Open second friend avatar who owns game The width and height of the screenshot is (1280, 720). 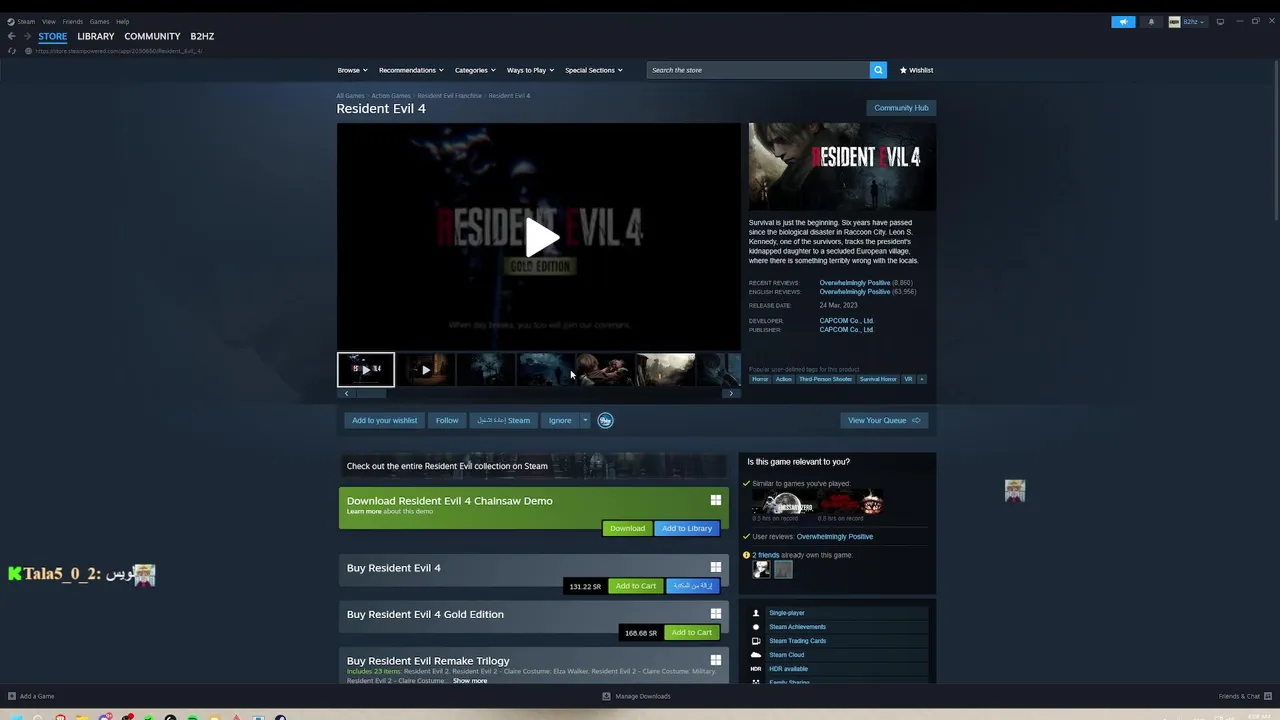click(x=783, y=570)
